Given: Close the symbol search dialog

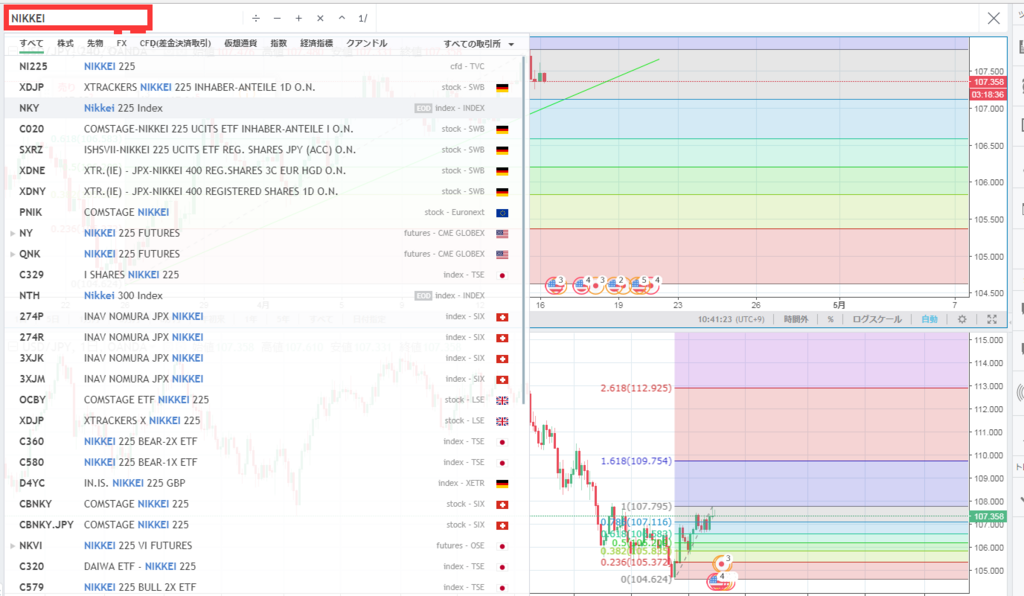Looking at the screenshot, I should pos(993,18).
